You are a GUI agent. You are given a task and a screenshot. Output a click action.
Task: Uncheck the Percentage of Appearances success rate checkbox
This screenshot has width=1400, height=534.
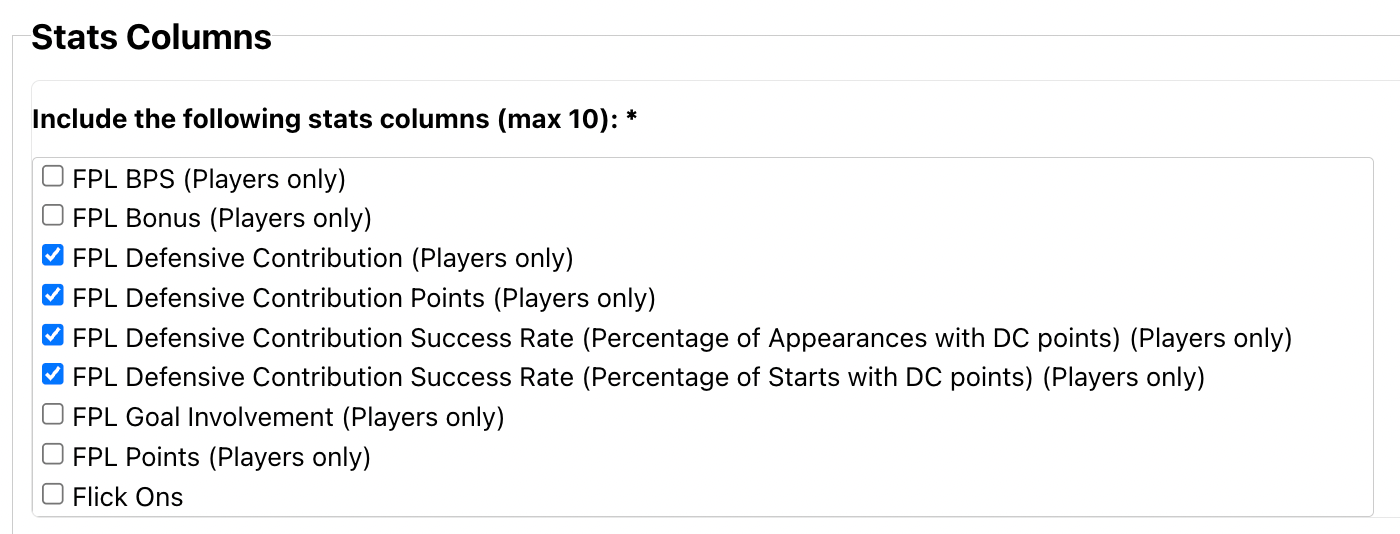point(53,336)
